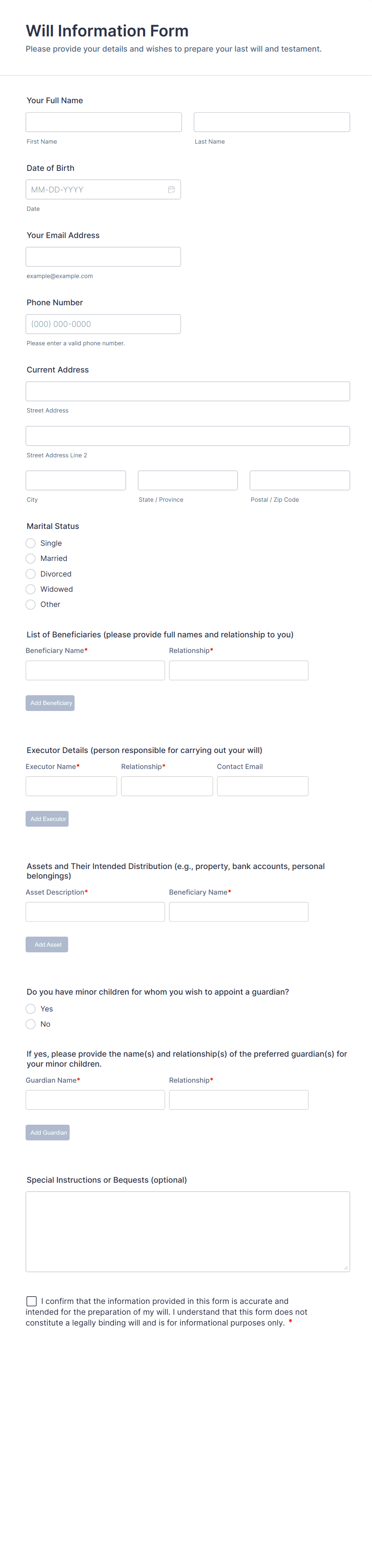372x1568 pixels.
Task: Click the Executor Contact Email field
Action: pyautogui.click(x=262, y=786)
